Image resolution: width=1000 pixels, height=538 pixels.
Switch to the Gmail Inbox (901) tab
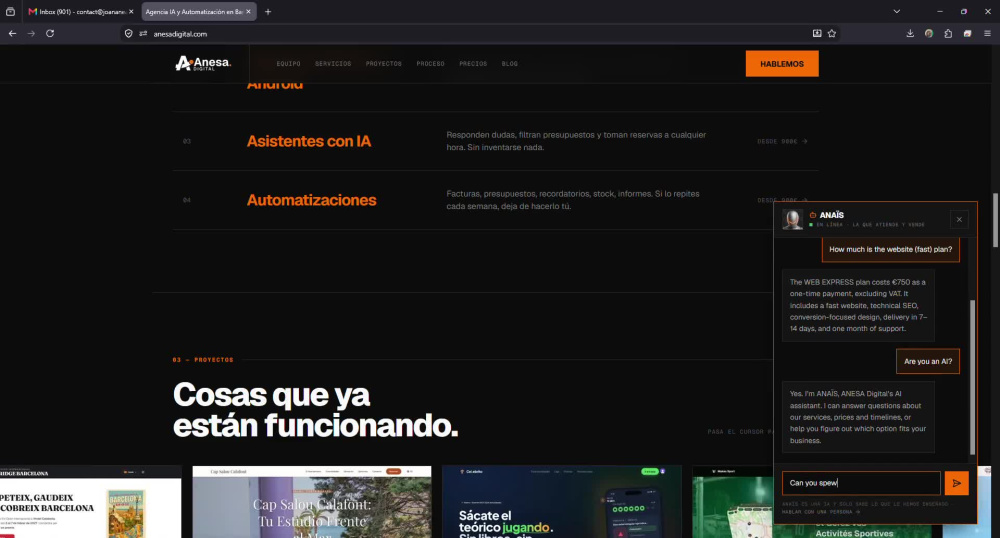coord(81,11)
